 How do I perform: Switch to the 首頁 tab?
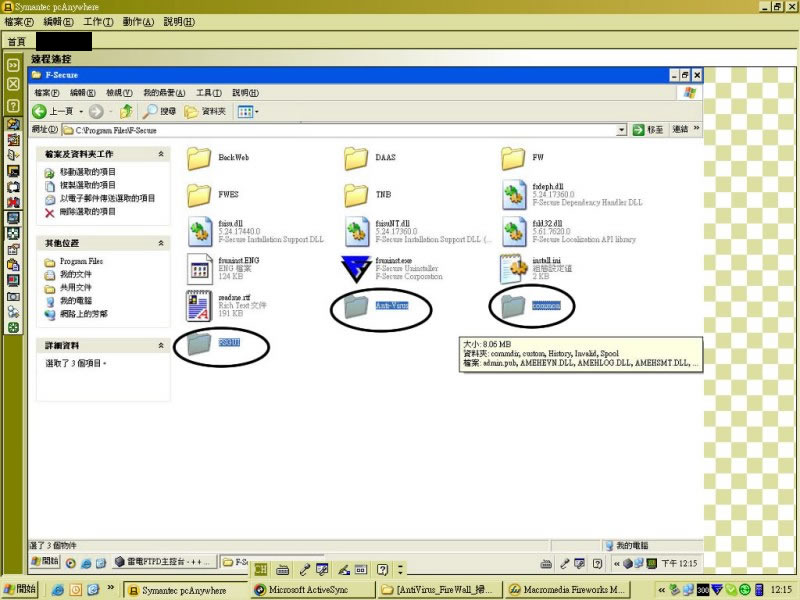(16, 41)
